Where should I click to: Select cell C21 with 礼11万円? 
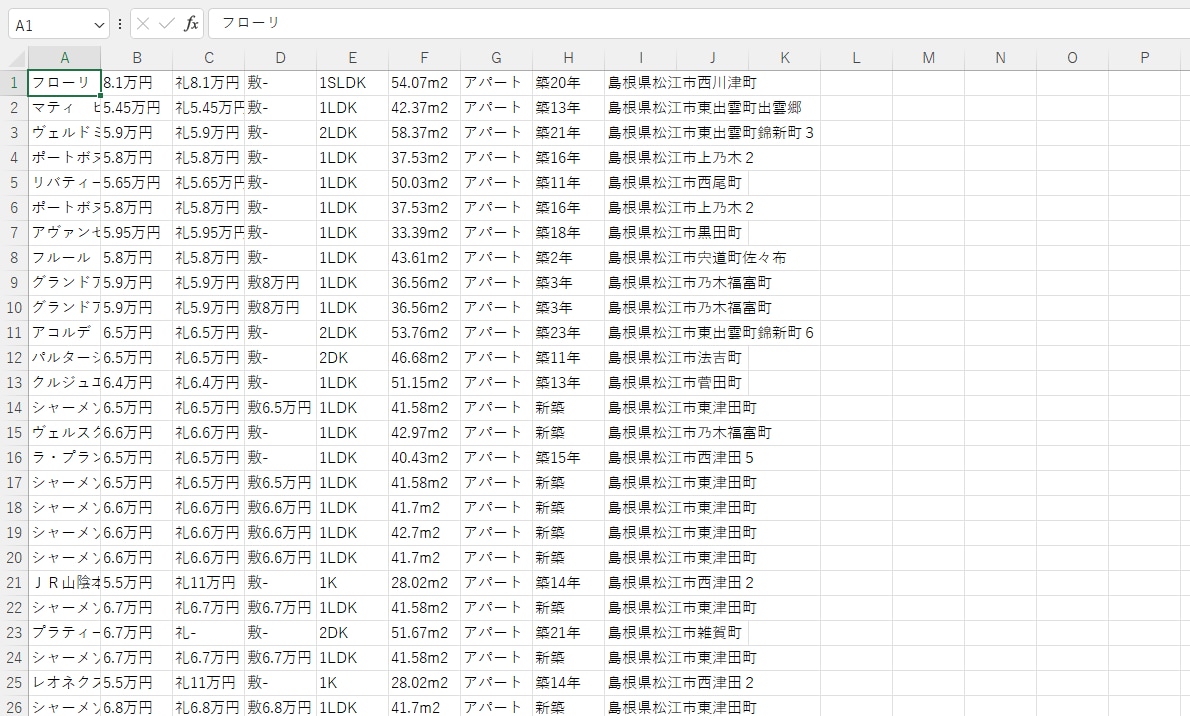[209, 582]
